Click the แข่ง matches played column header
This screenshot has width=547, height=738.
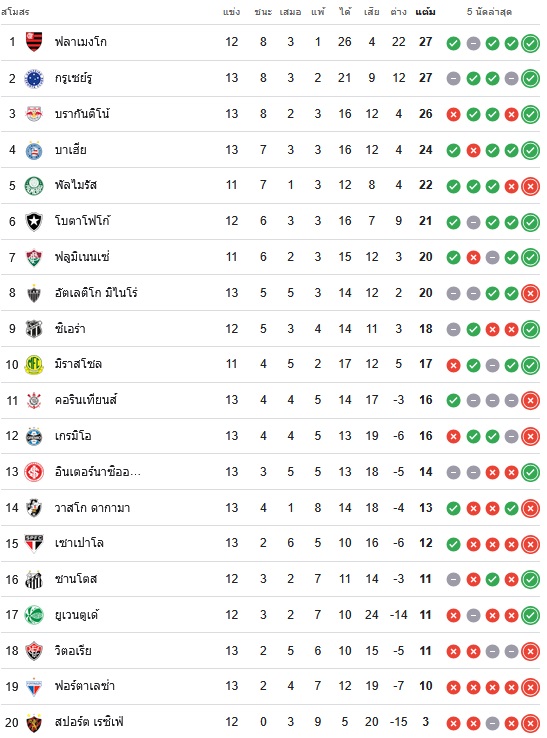tap(232, 12)
